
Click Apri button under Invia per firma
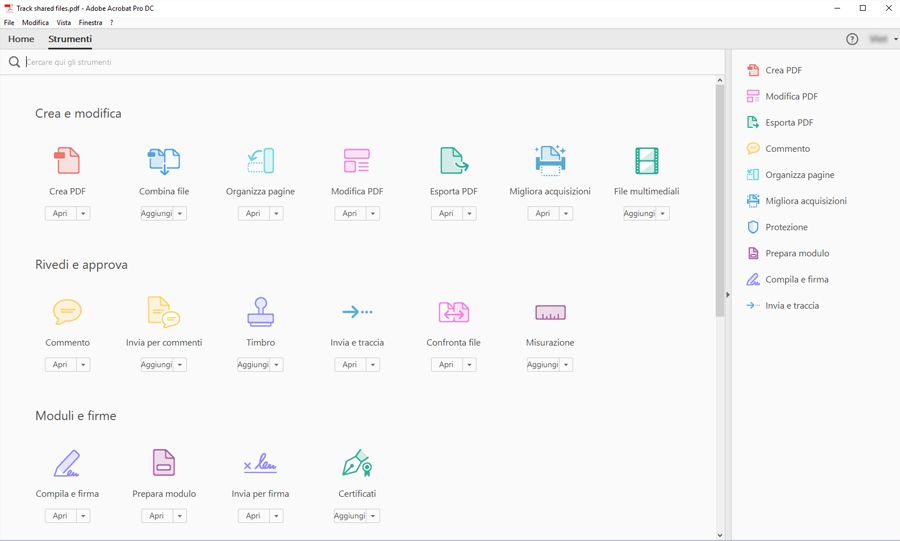point(253,516)
